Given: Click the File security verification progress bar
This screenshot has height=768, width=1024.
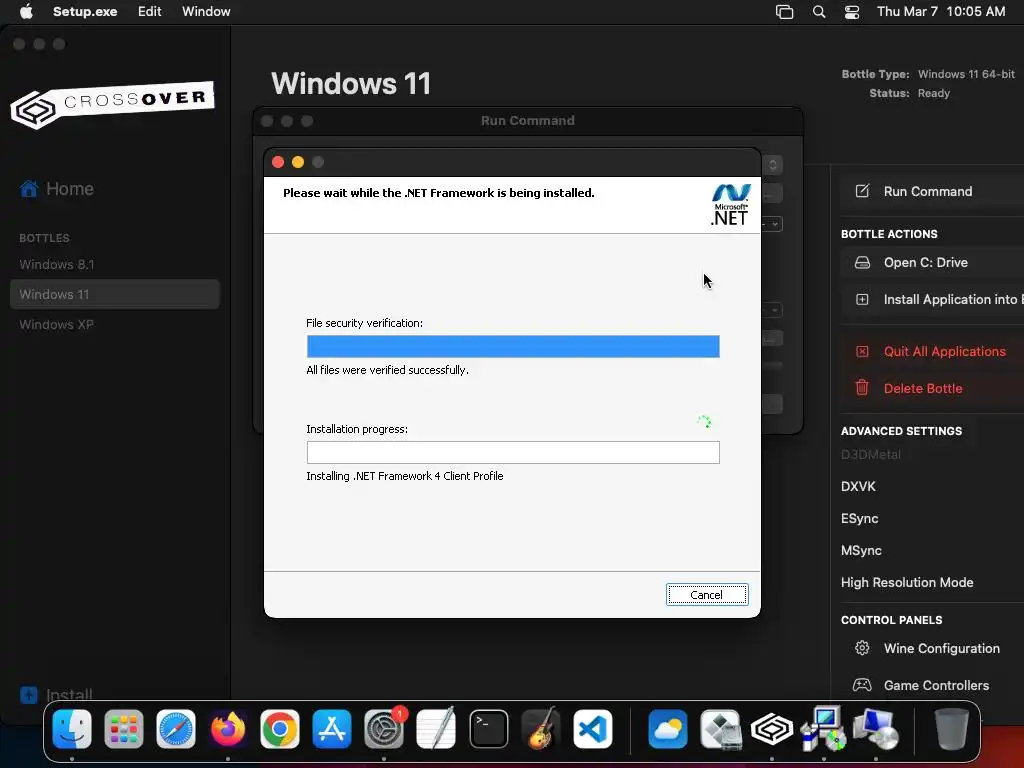Looking at the screenshot, I should click(x=513, y=346).
